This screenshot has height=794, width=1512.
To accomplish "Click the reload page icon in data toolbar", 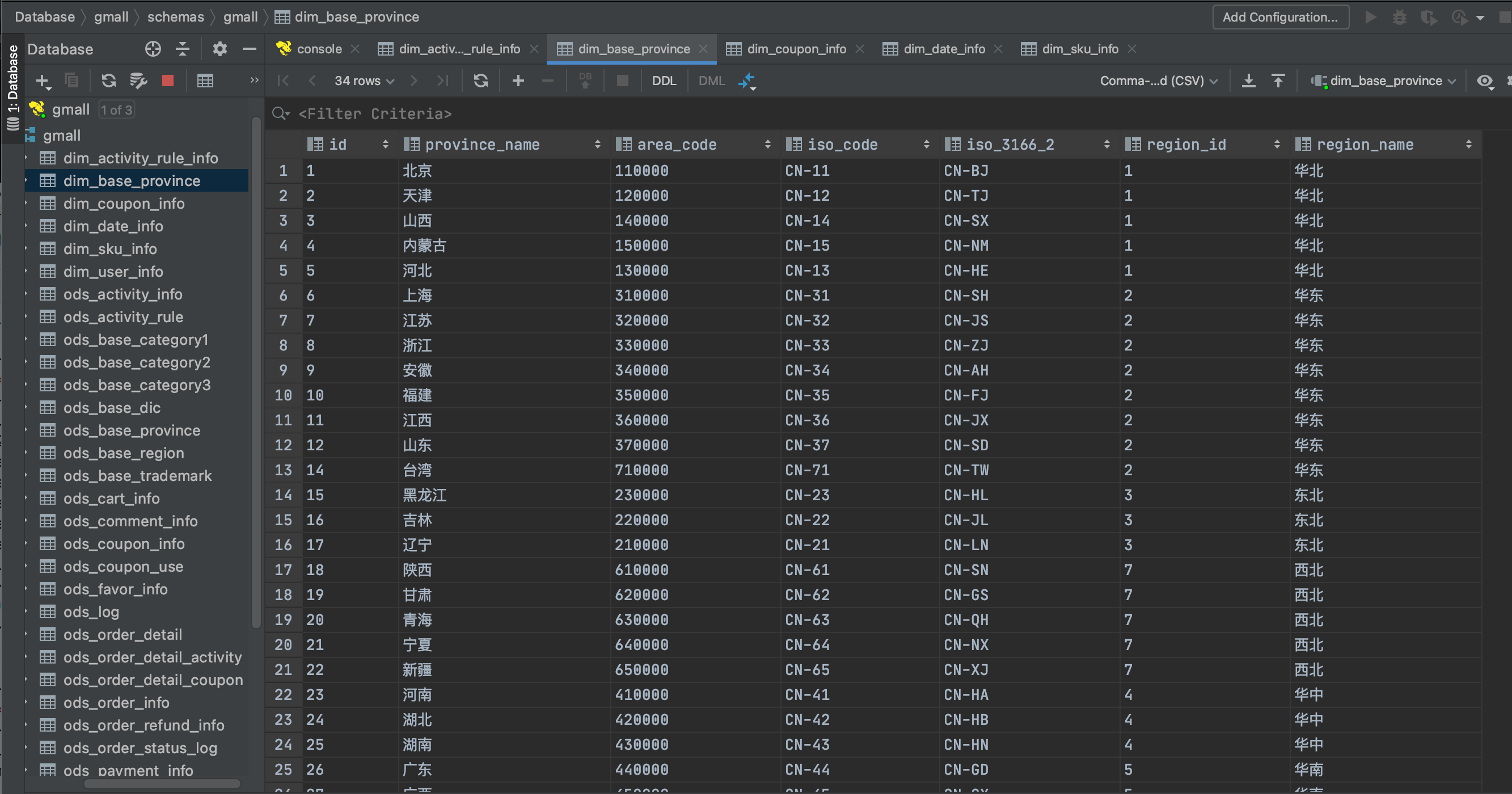I will tap(481, 81).
